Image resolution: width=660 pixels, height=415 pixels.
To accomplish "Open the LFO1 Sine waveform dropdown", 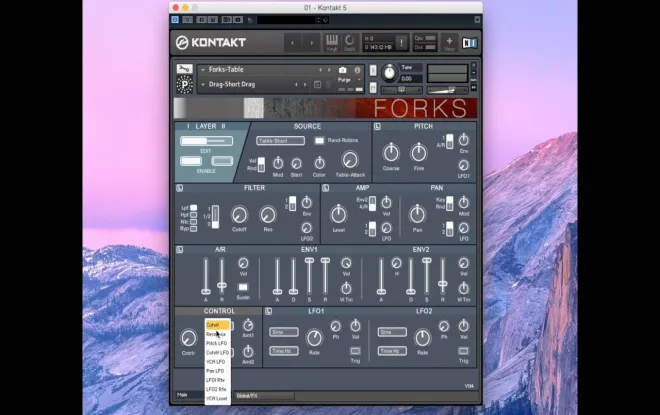I will 284,332.
